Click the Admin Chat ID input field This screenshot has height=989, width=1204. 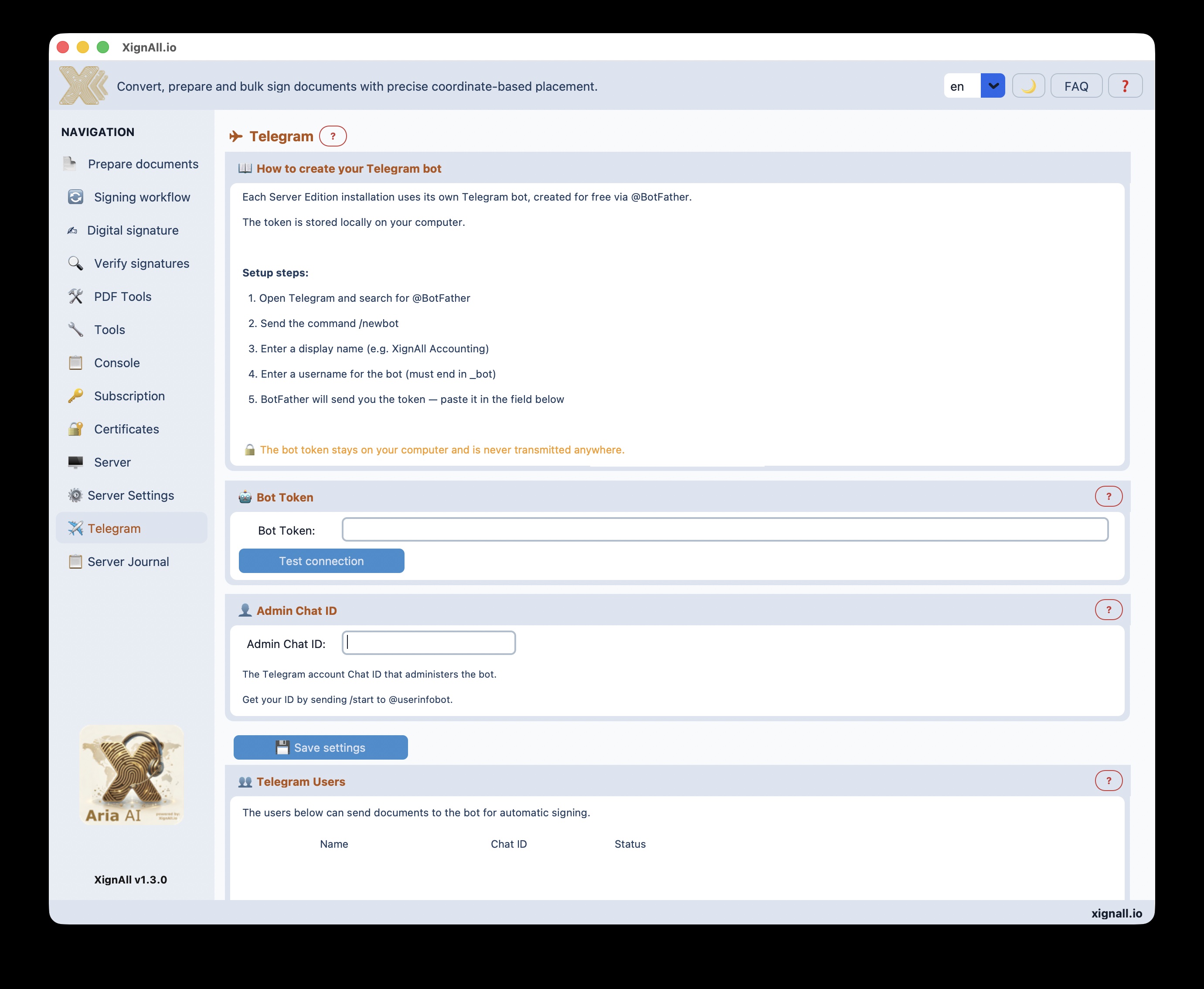[x=429, y=643]
